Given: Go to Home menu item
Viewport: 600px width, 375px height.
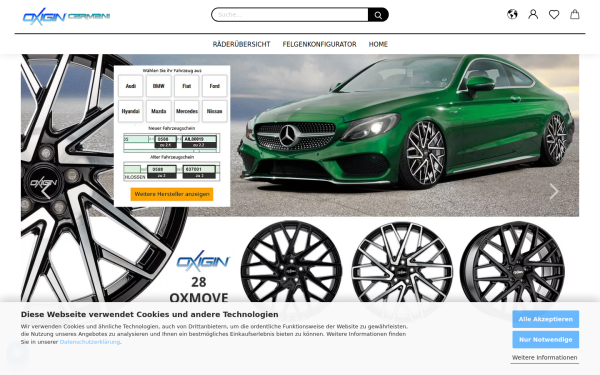Looking at the screenshot, I should click(x=378, y=44).
